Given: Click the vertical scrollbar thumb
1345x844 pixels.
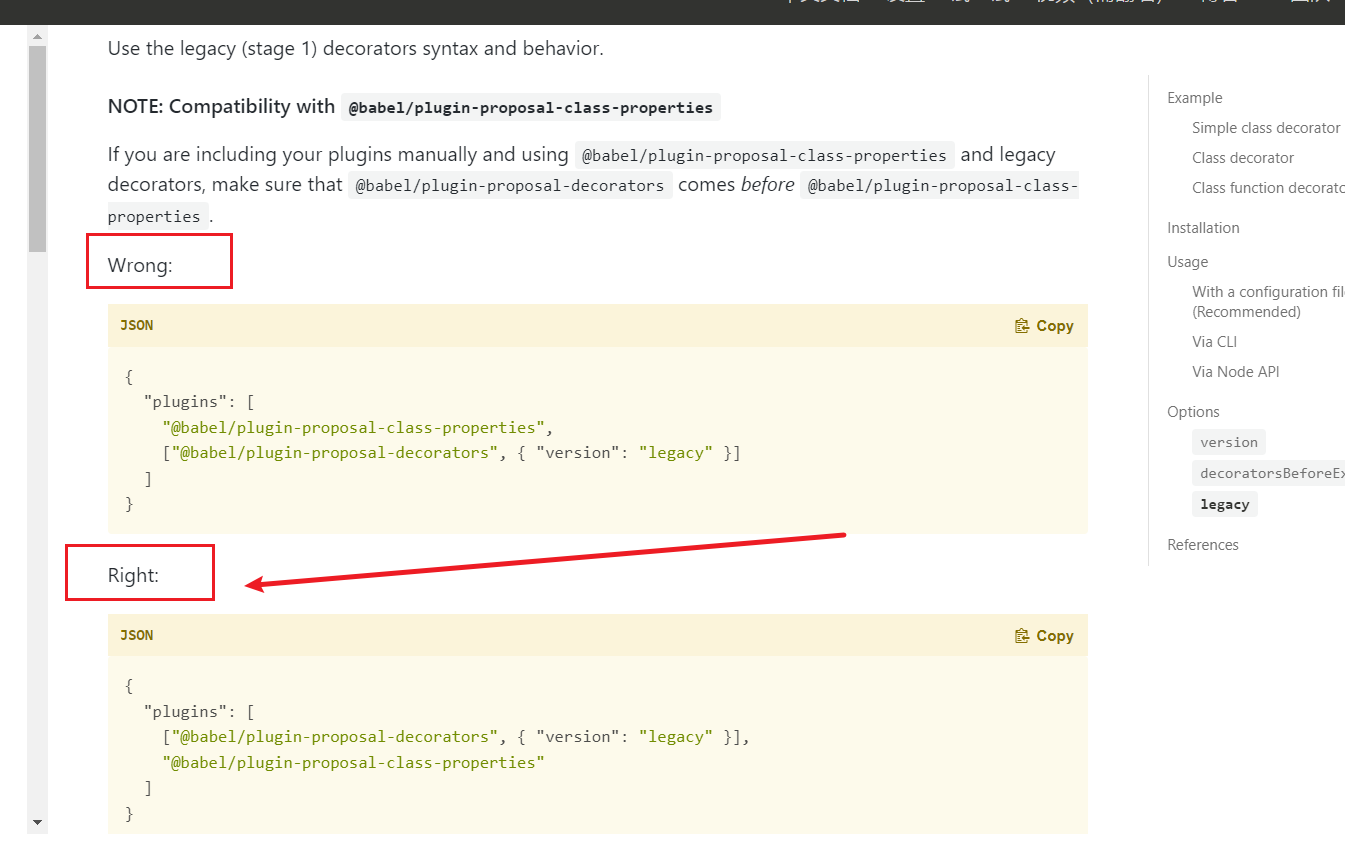Looking at the screenshot, I should tap(37, 149).
